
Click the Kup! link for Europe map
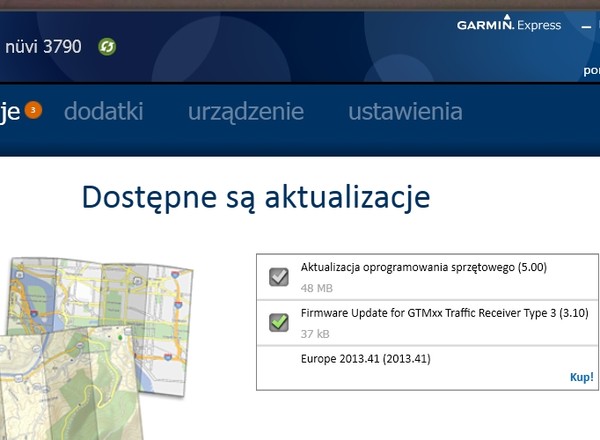[582, 377]
